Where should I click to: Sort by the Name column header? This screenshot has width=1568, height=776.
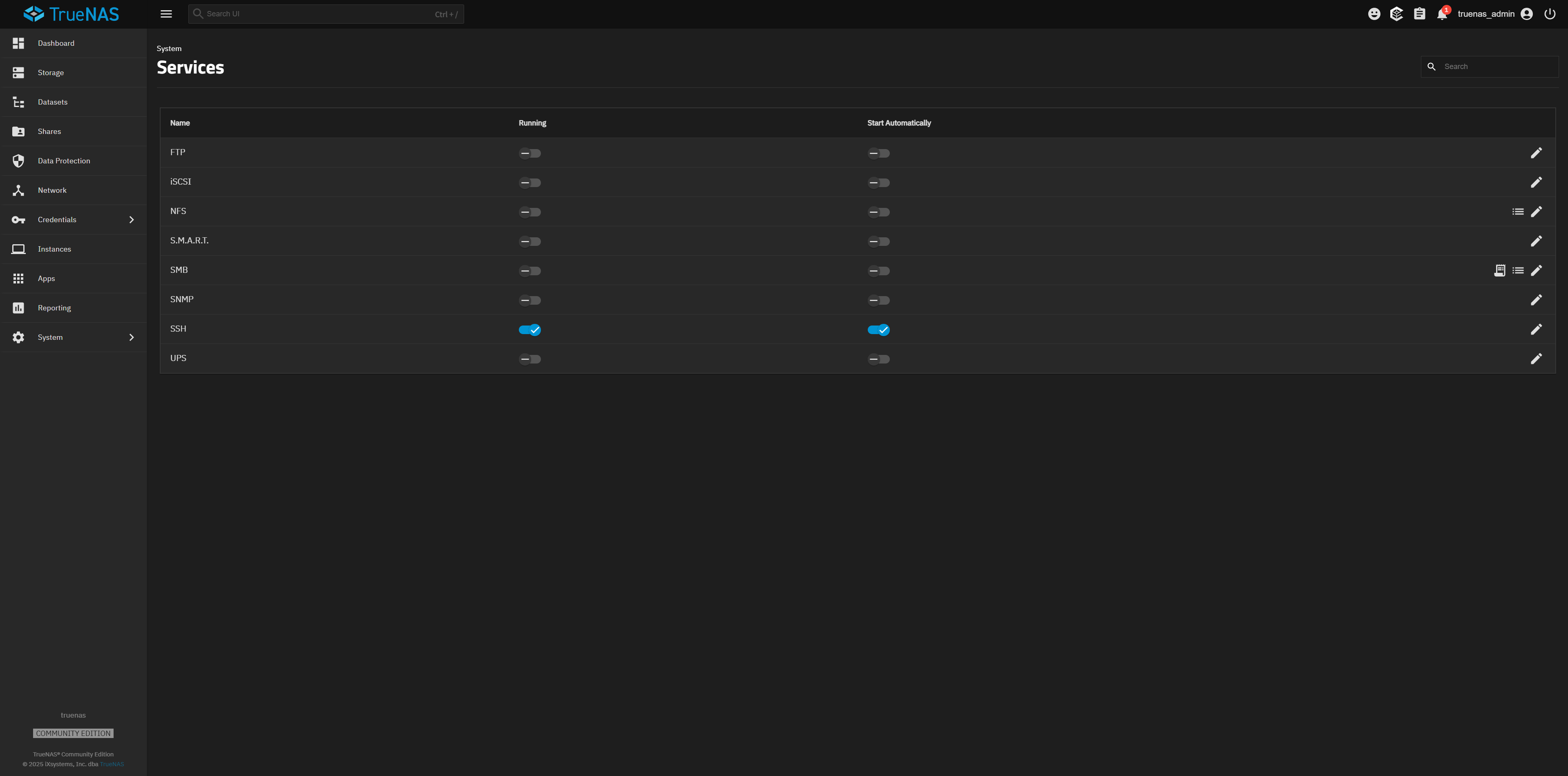[180, 123]
